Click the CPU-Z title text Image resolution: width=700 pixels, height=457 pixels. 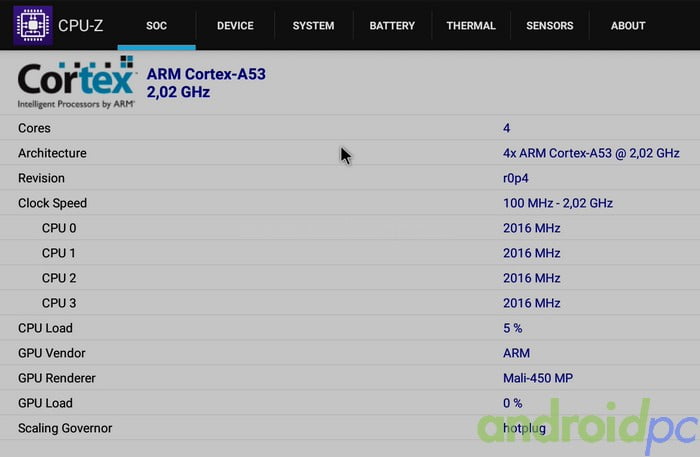pos(80,26)
